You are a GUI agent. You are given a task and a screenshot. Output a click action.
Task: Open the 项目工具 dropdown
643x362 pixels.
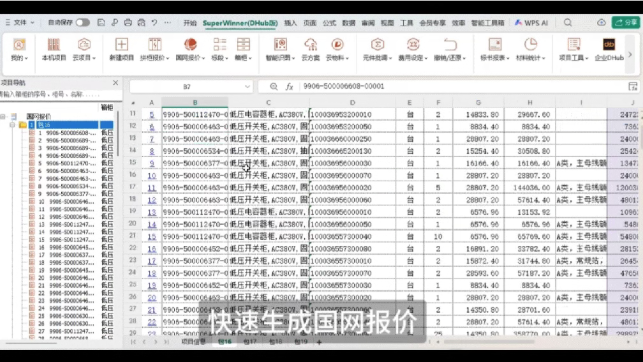point(574,50)
